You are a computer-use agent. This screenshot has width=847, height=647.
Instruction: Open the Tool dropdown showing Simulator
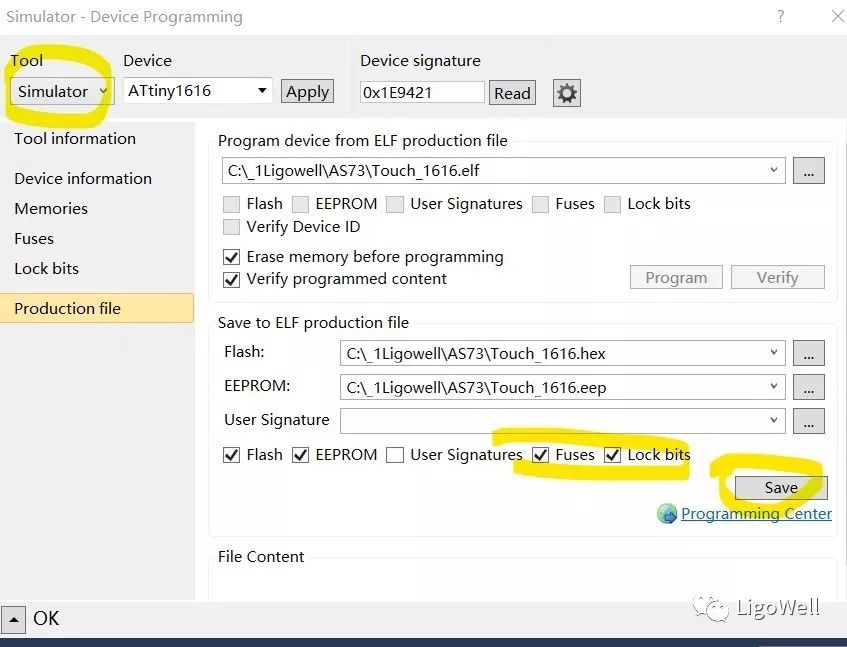[x=62, y=91]
